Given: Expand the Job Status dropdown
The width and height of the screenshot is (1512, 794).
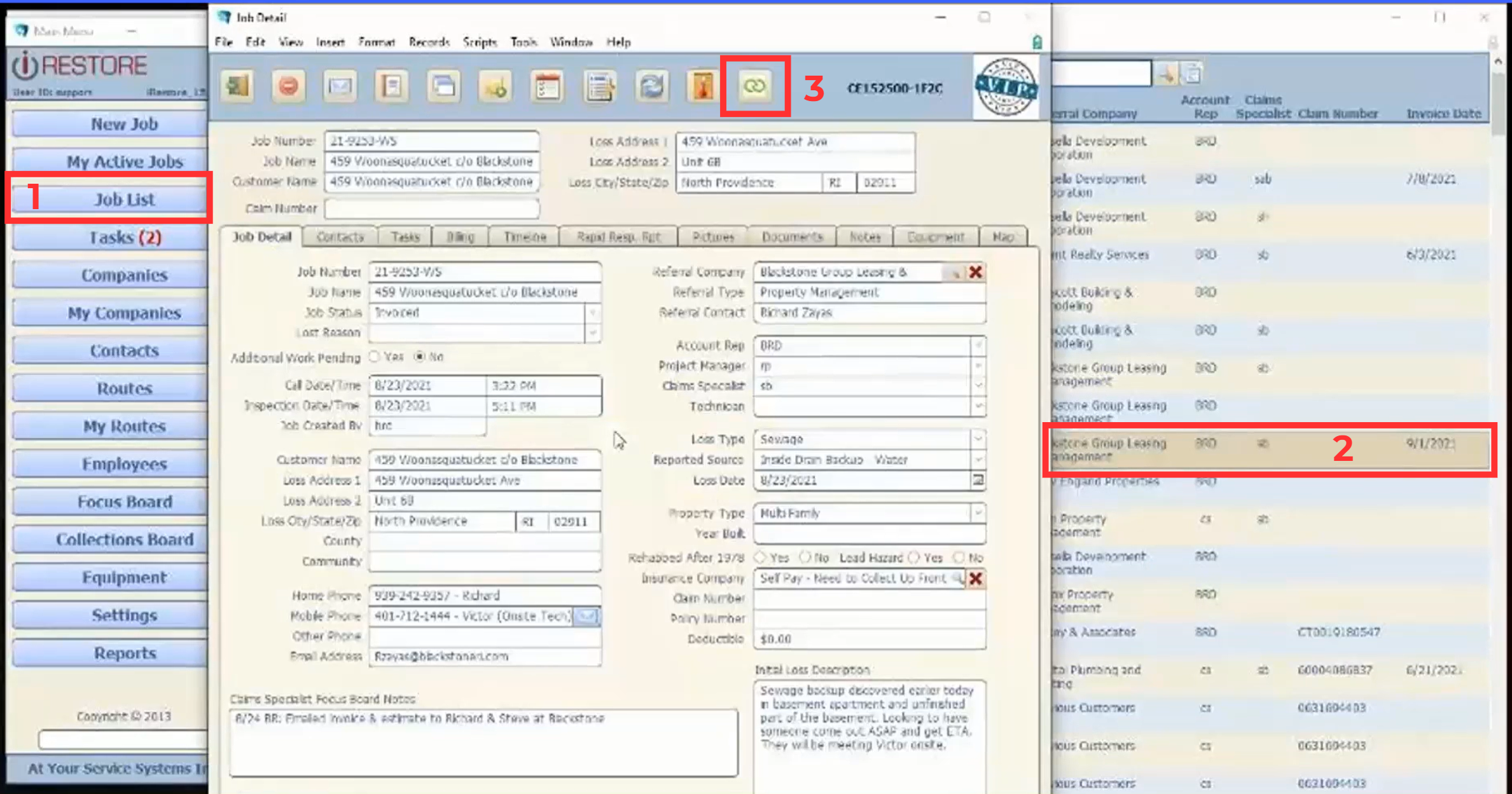Looking at the screenshot, I should point(592,313).
